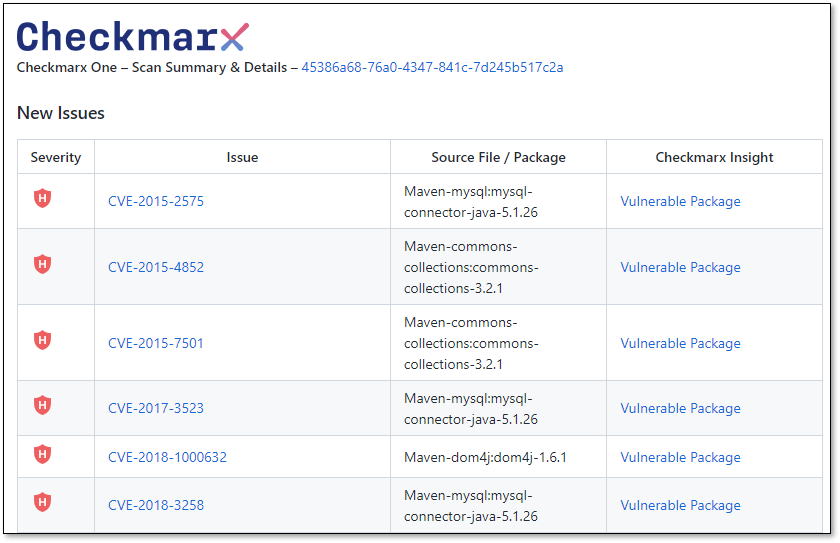Open the CVE-2018-3258 issue link
The width and height of the screenshot is (840, 543).
tap(156, 505)
